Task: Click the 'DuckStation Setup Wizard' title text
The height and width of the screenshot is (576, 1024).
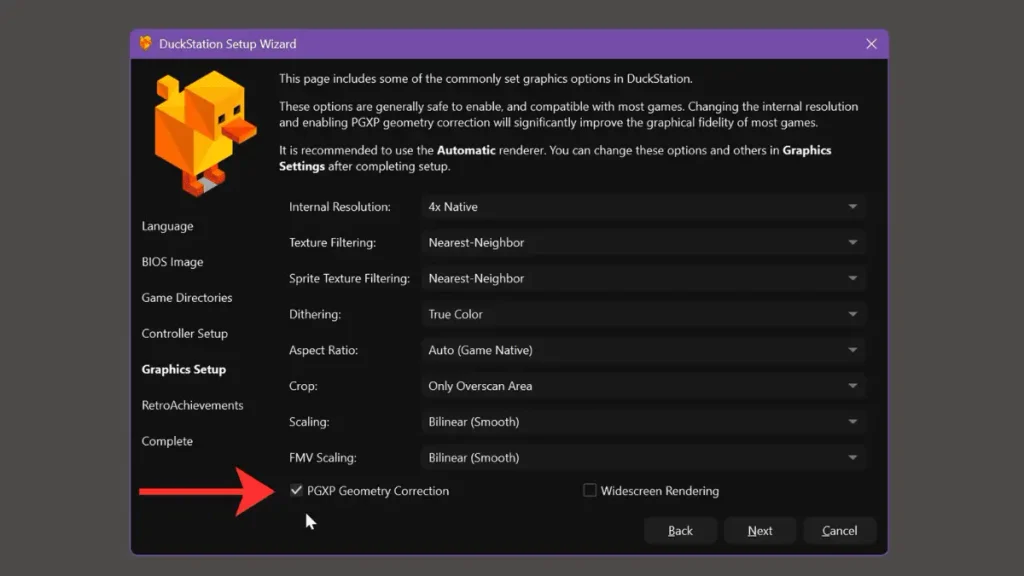Action: coord(227,44)
